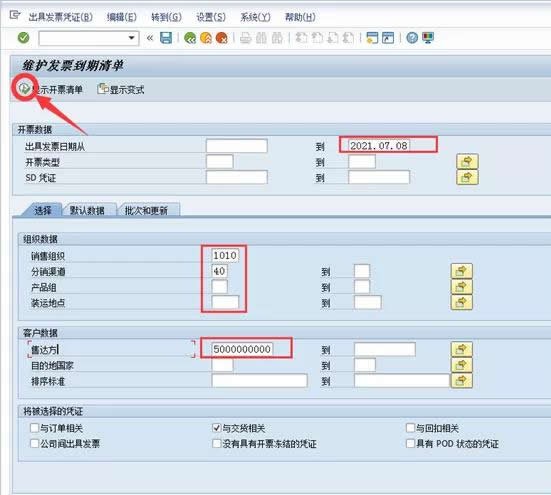Click the 售达方 input field
The image size is (551, 495).
[242, 349]
